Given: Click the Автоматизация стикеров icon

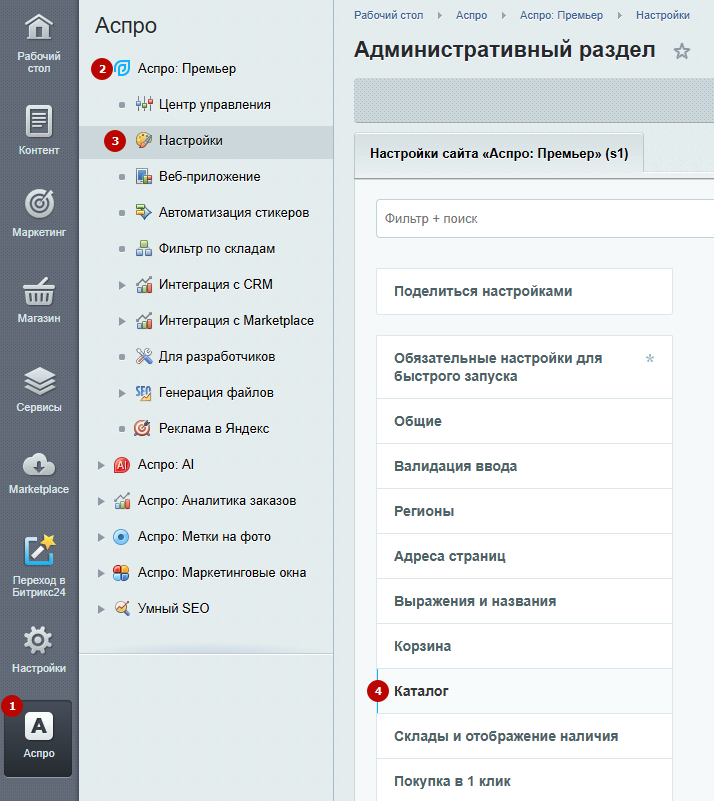Looking at the screenshot, I should click(144, 212).
